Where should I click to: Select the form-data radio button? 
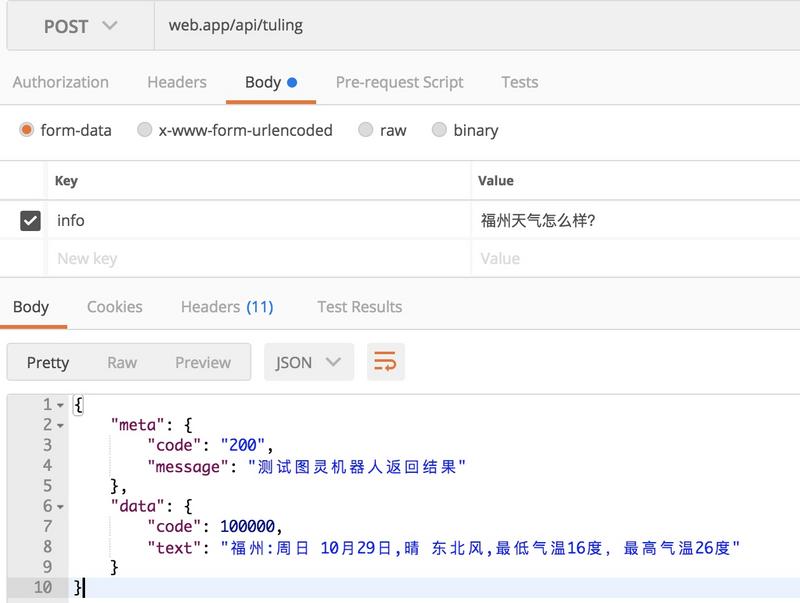[26, 130]
